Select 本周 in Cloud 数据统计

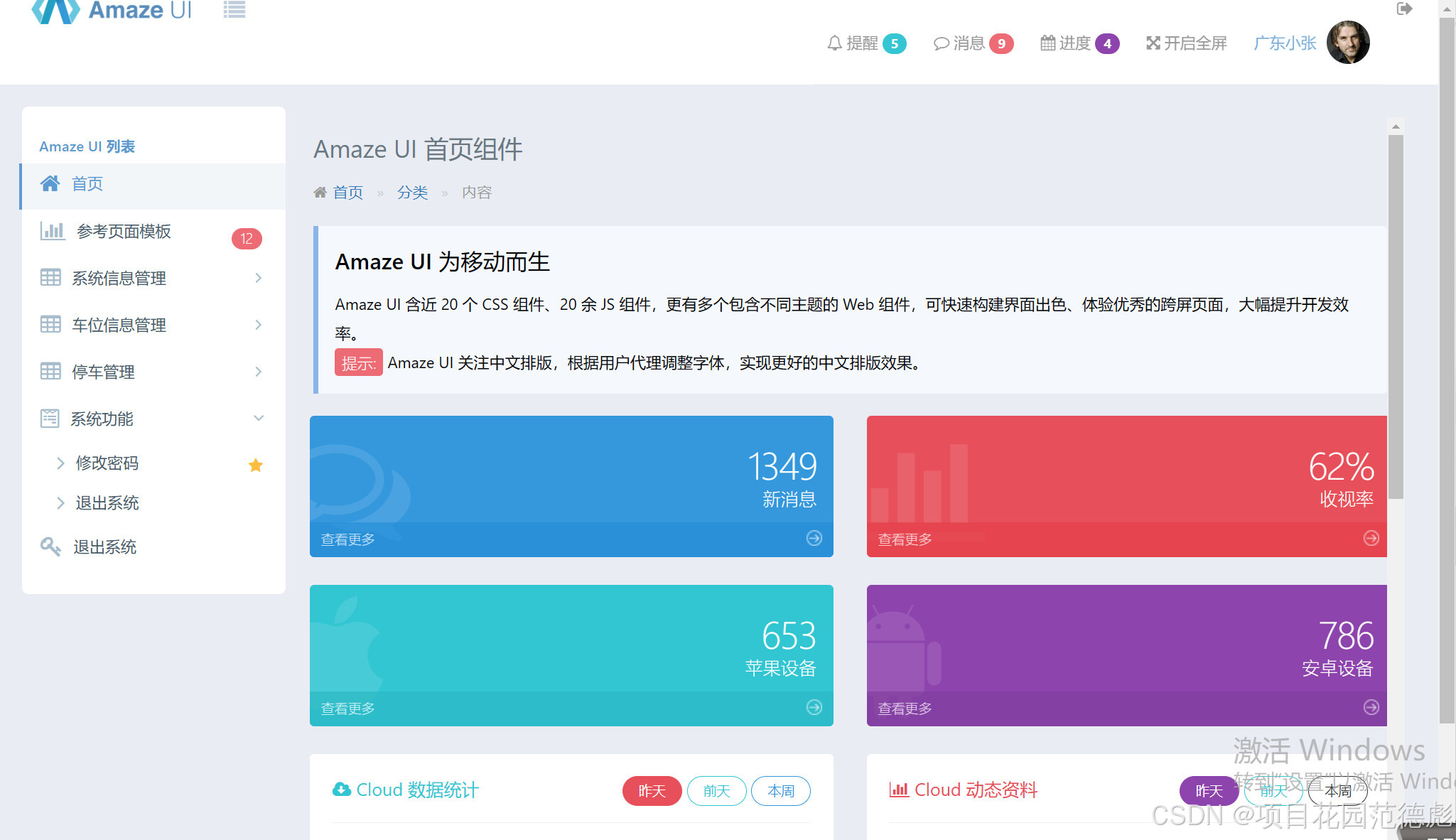click(x=781, y=791)
